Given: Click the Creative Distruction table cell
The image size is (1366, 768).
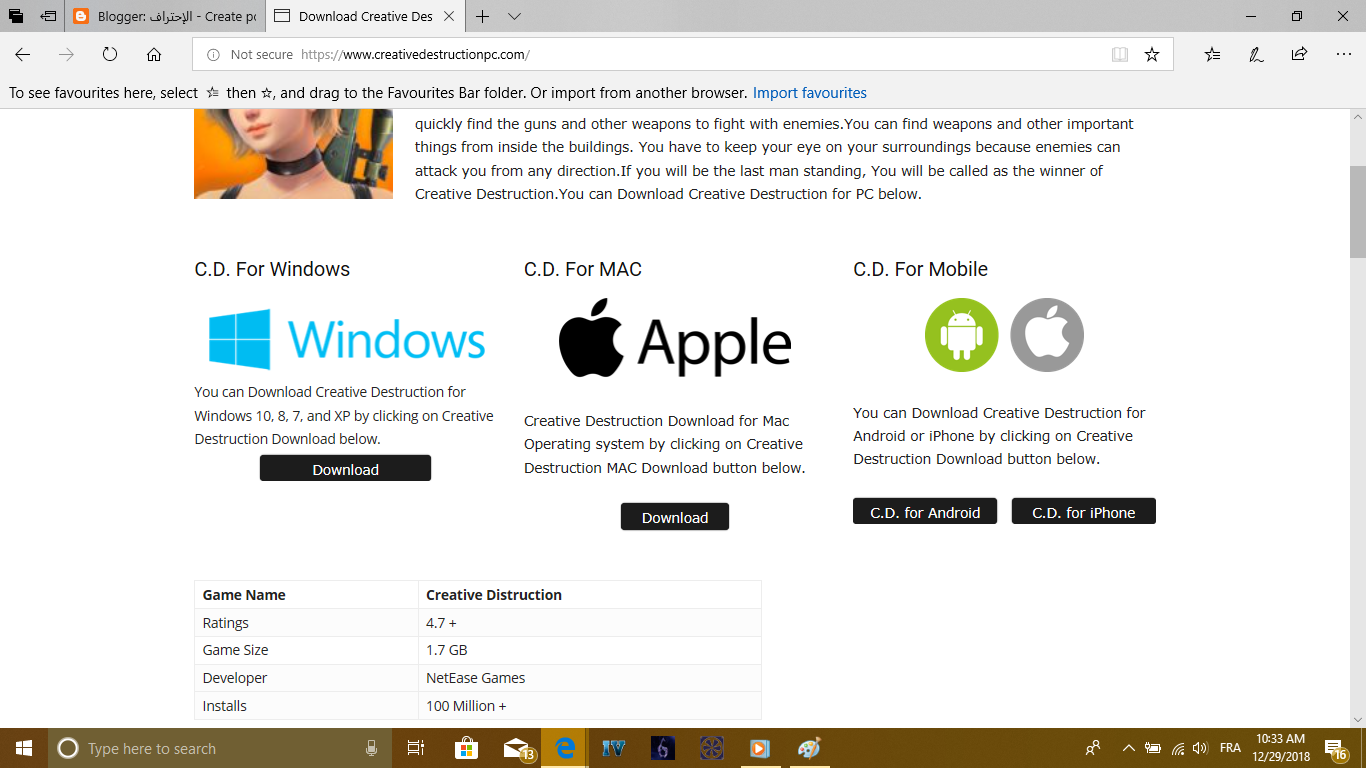Looking at the screenshot, I should tap(590, 595).
